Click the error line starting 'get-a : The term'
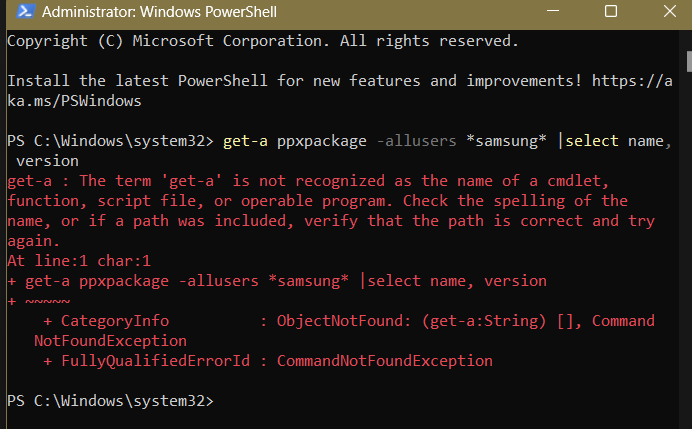Viewport: 692px width, 429px height. click(x=308, y=181)
